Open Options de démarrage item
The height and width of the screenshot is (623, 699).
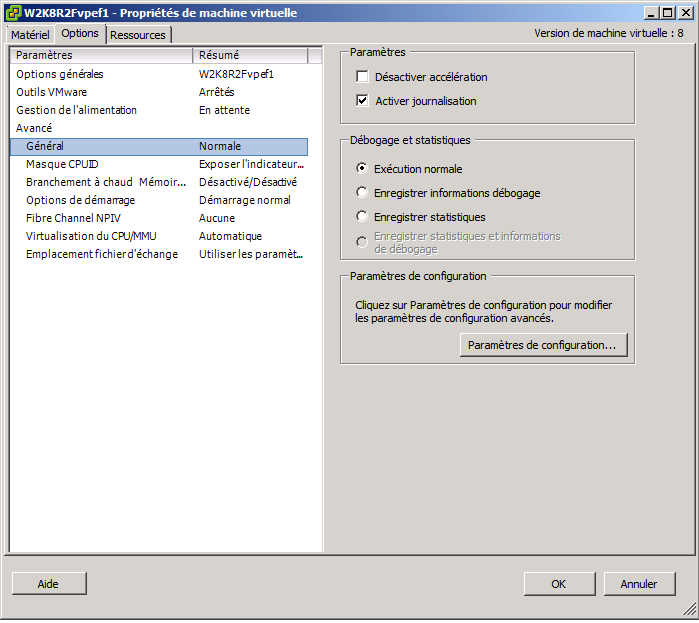(x=159, y=200)
